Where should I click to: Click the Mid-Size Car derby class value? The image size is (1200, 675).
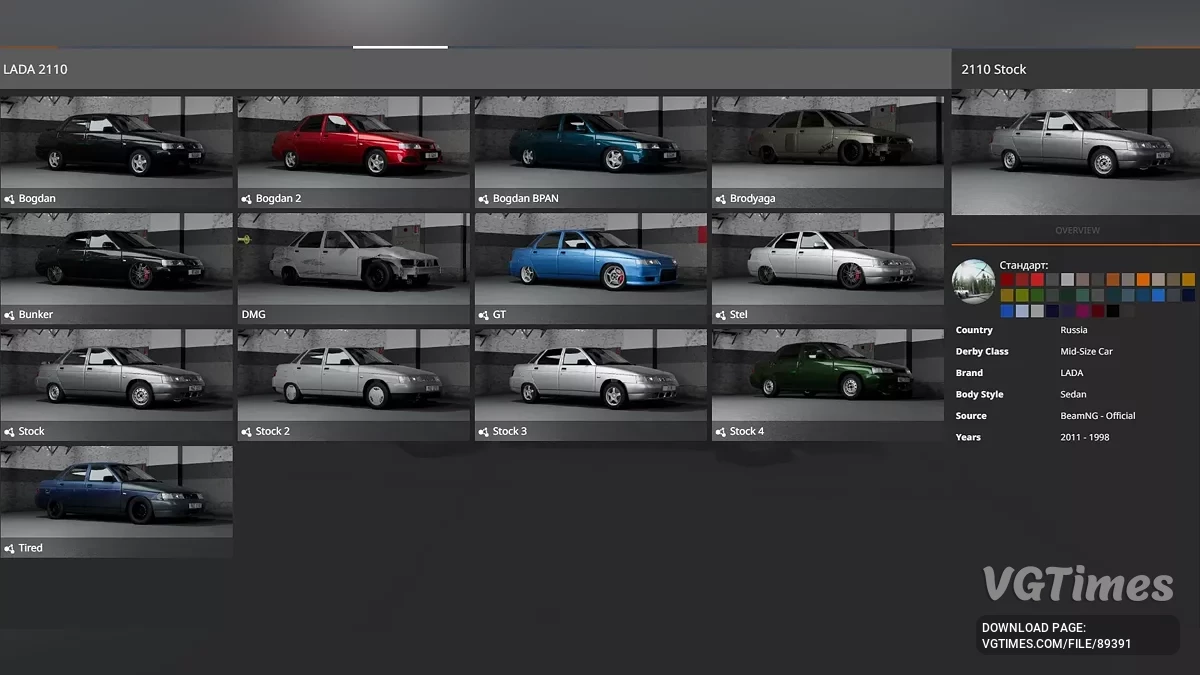pyautogui.click(x=1087, y=352)
